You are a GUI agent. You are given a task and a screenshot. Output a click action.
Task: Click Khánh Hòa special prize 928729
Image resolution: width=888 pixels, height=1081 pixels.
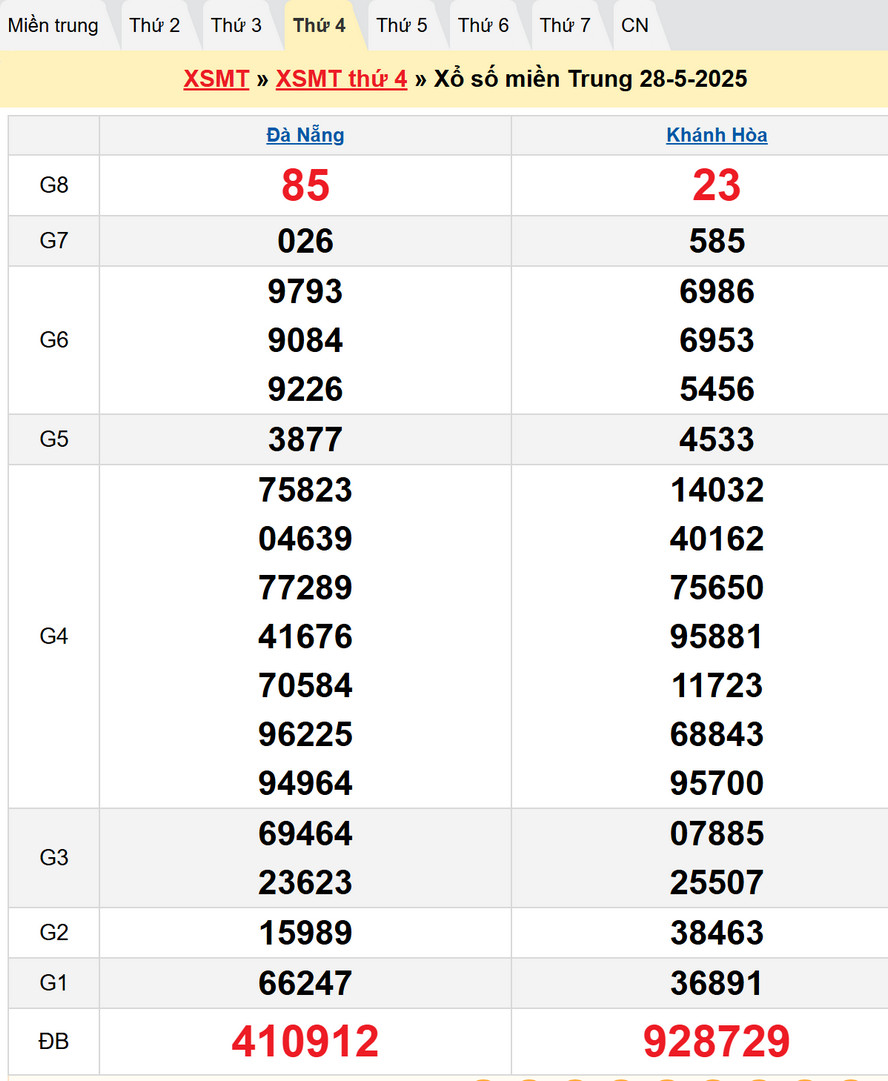[717, 1041]
